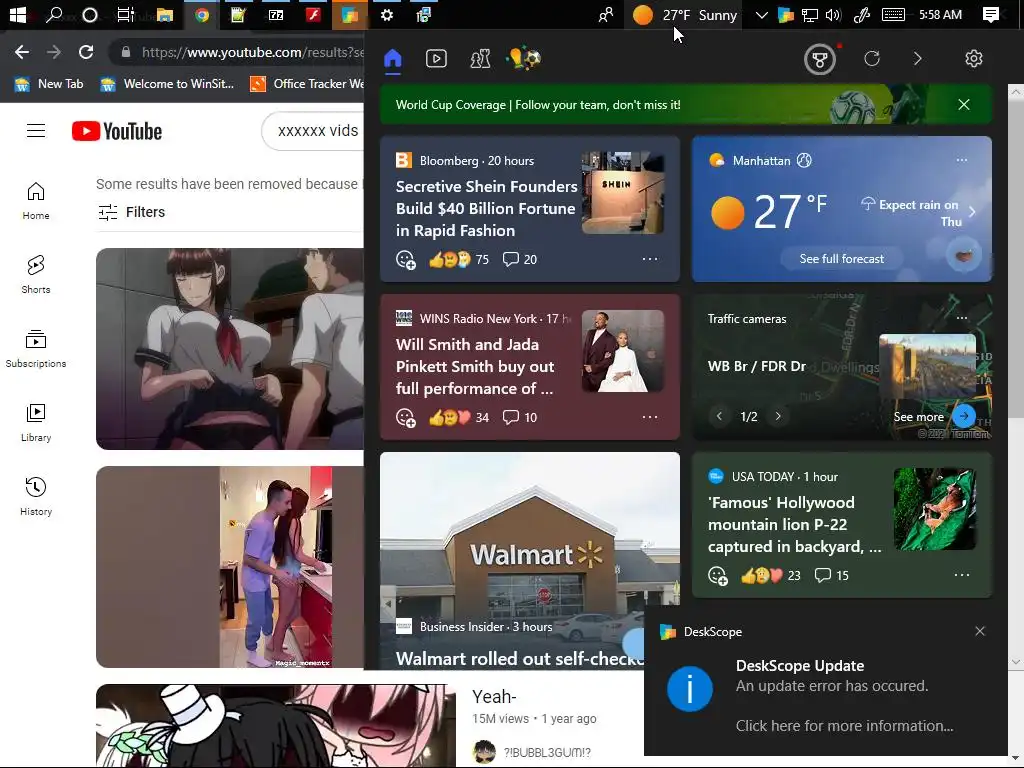Refresh the news feed widget
1024x768 pixels.
872,59
